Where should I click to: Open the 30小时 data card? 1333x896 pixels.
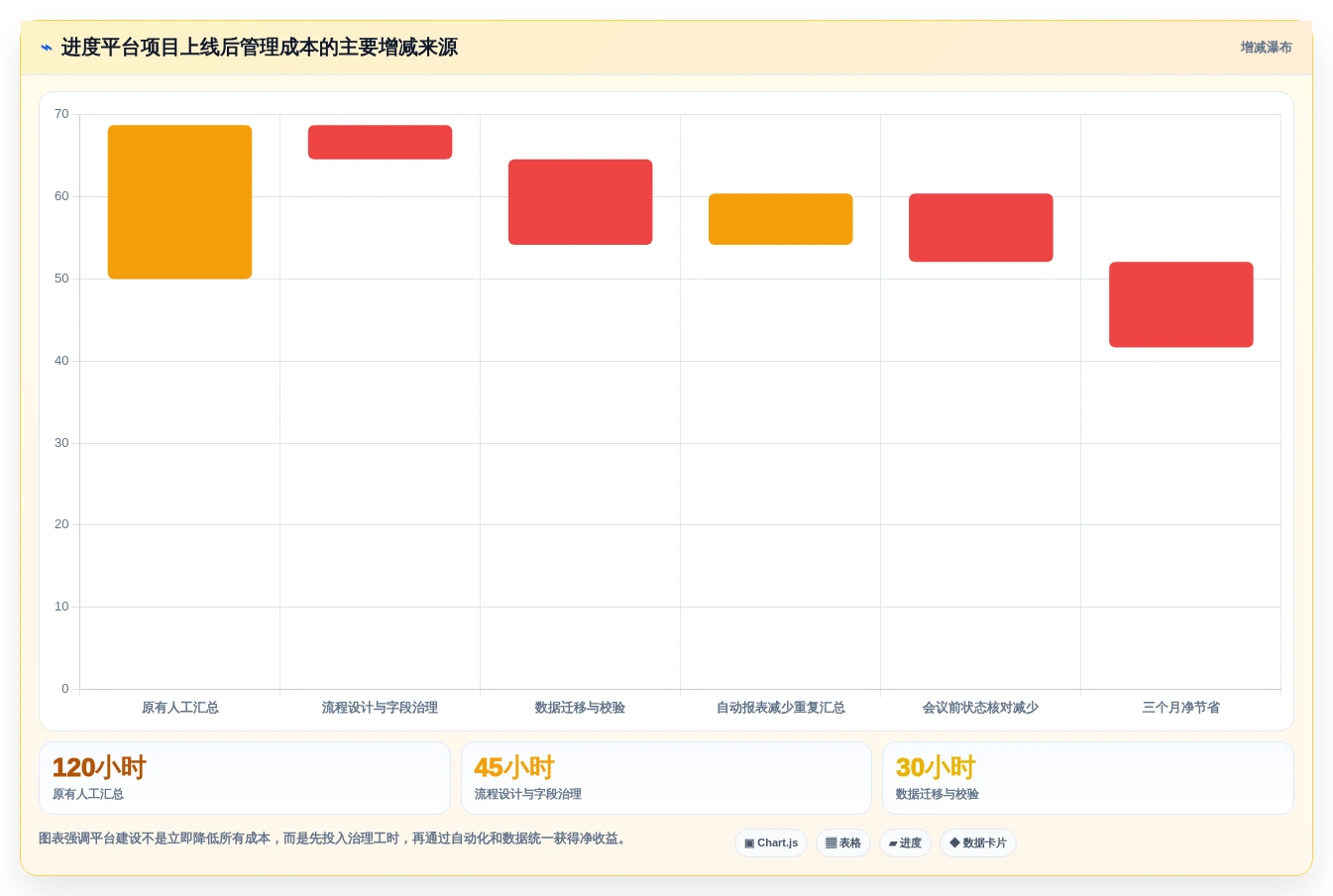click(1088, 778)
